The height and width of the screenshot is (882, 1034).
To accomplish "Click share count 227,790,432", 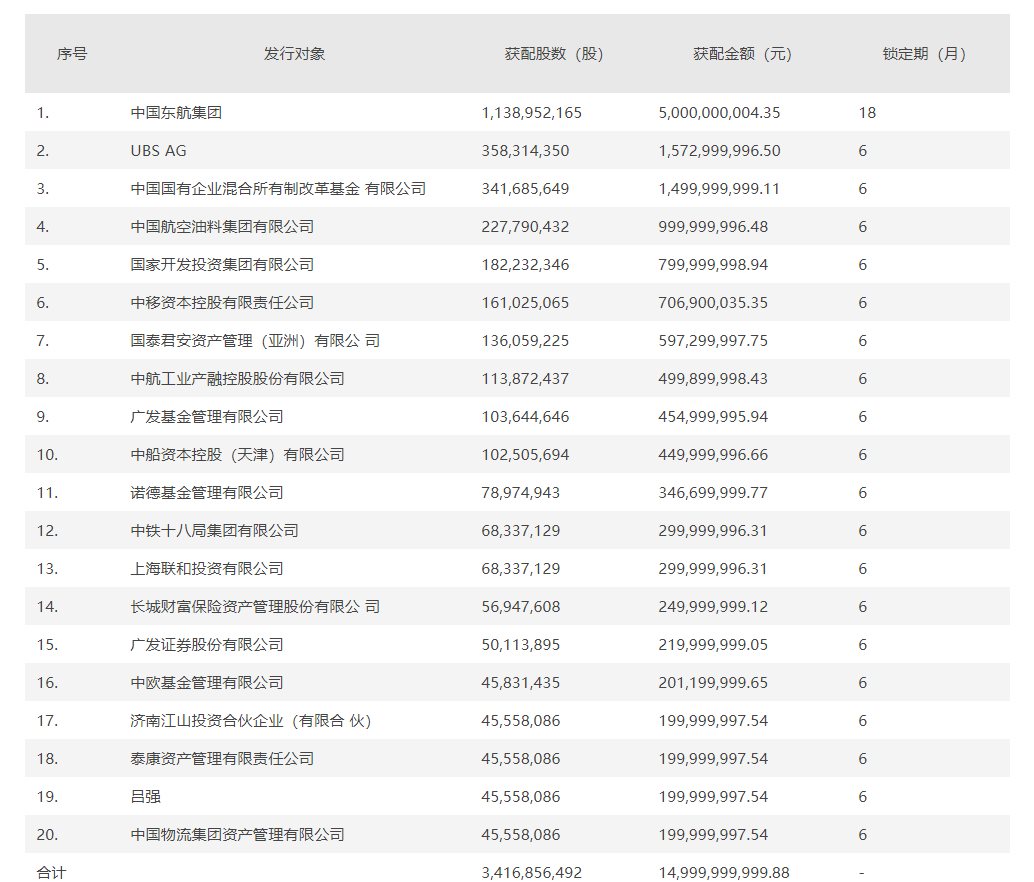I will pyautogui.click(x=525, y=227).
